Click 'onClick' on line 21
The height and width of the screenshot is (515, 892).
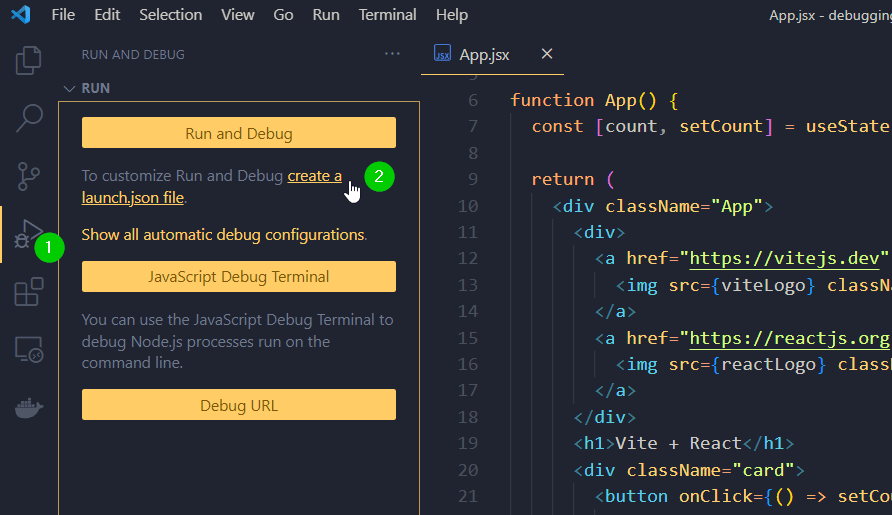pos(716,496)
